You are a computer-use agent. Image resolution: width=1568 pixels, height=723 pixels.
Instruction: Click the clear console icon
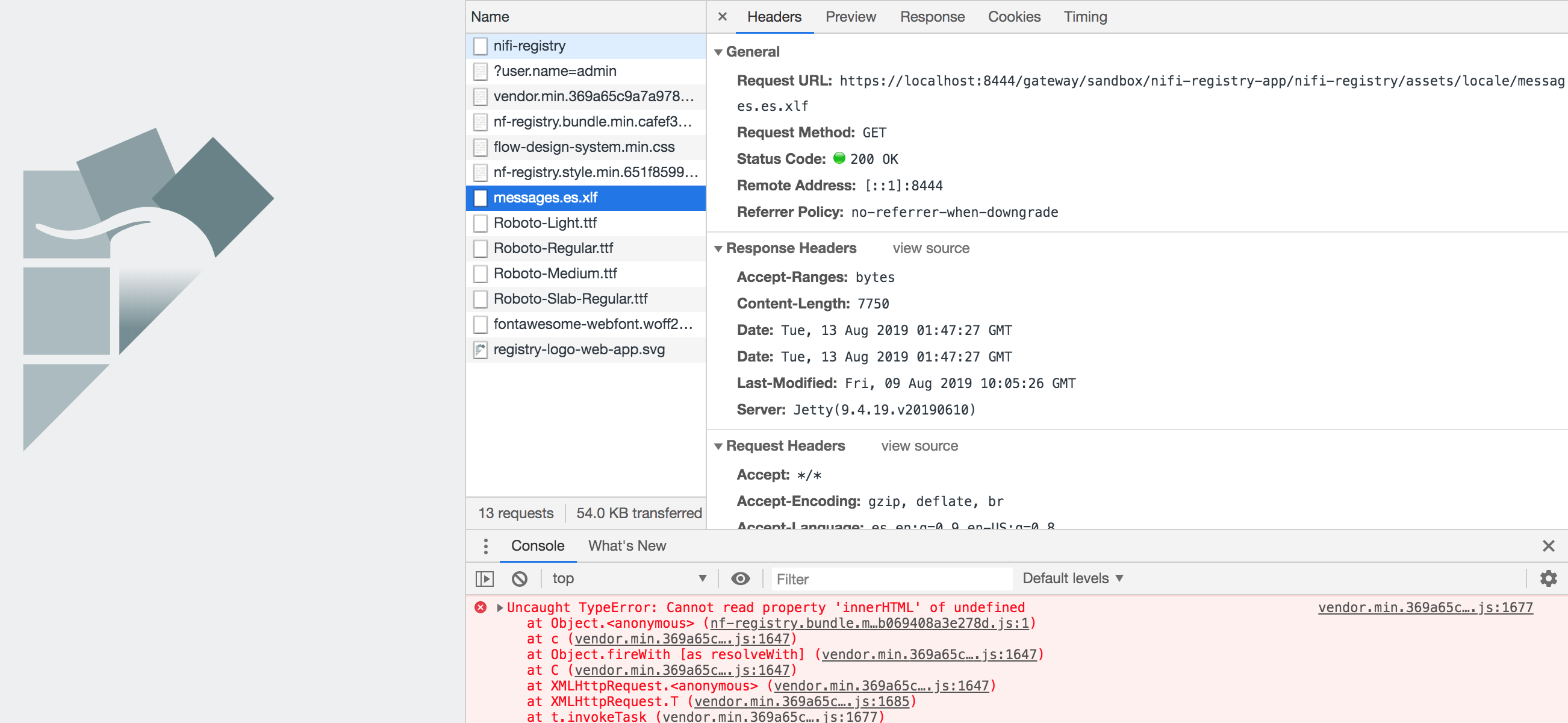tap(519, 578)
